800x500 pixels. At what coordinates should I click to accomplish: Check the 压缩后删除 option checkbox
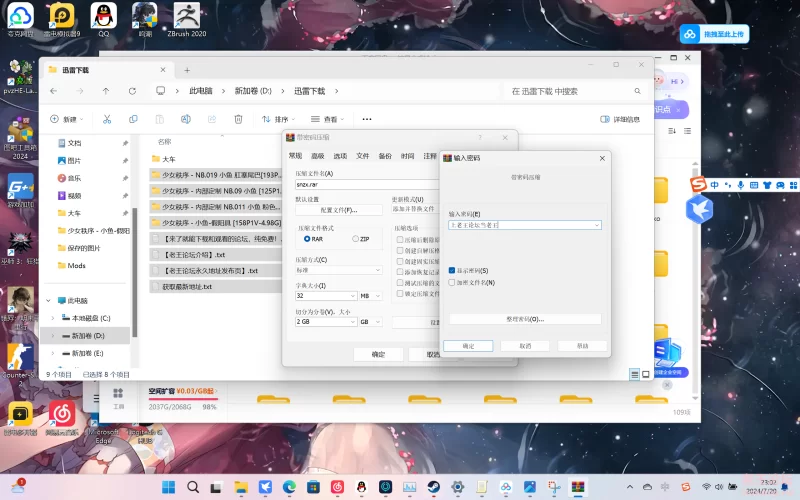click(400, 240)
